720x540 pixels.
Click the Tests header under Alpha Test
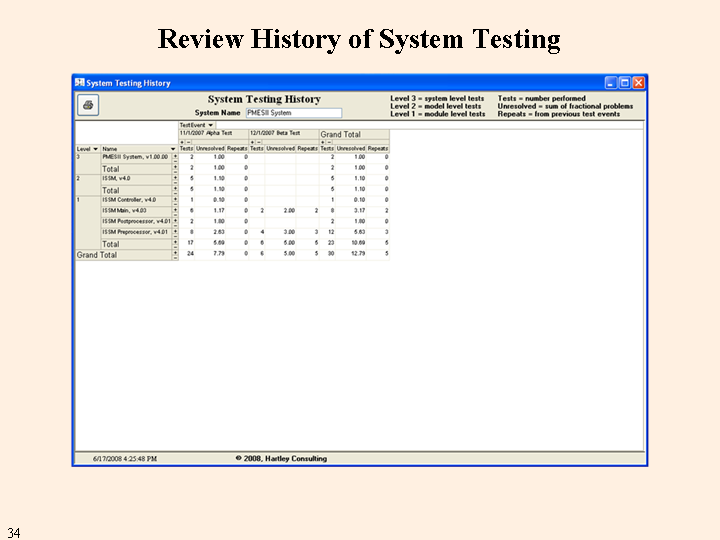point(186,149)
